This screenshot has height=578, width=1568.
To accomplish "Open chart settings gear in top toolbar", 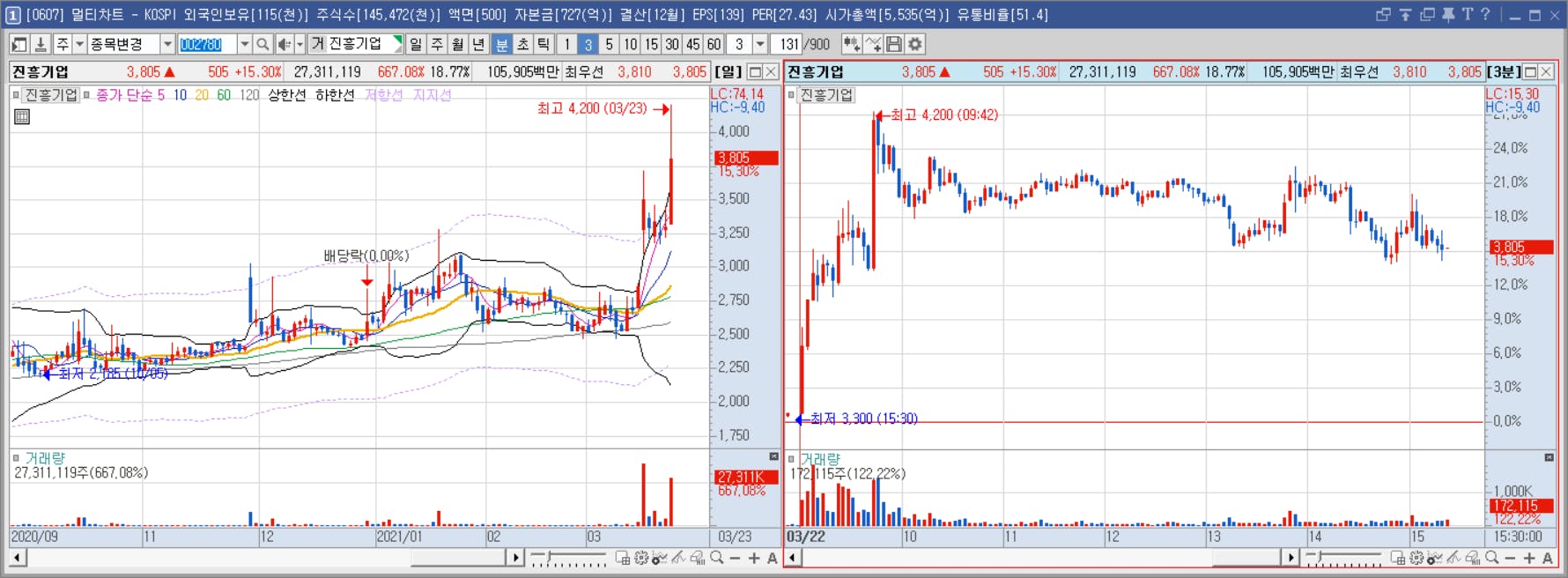I will tap(915, 44).
